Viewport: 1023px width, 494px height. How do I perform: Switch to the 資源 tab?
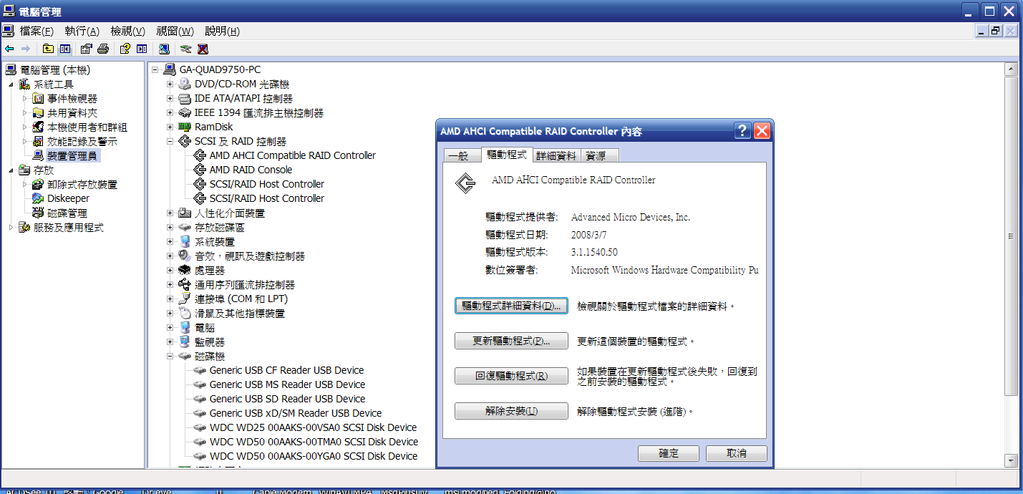pyautogui.click(x=598, y=156)
